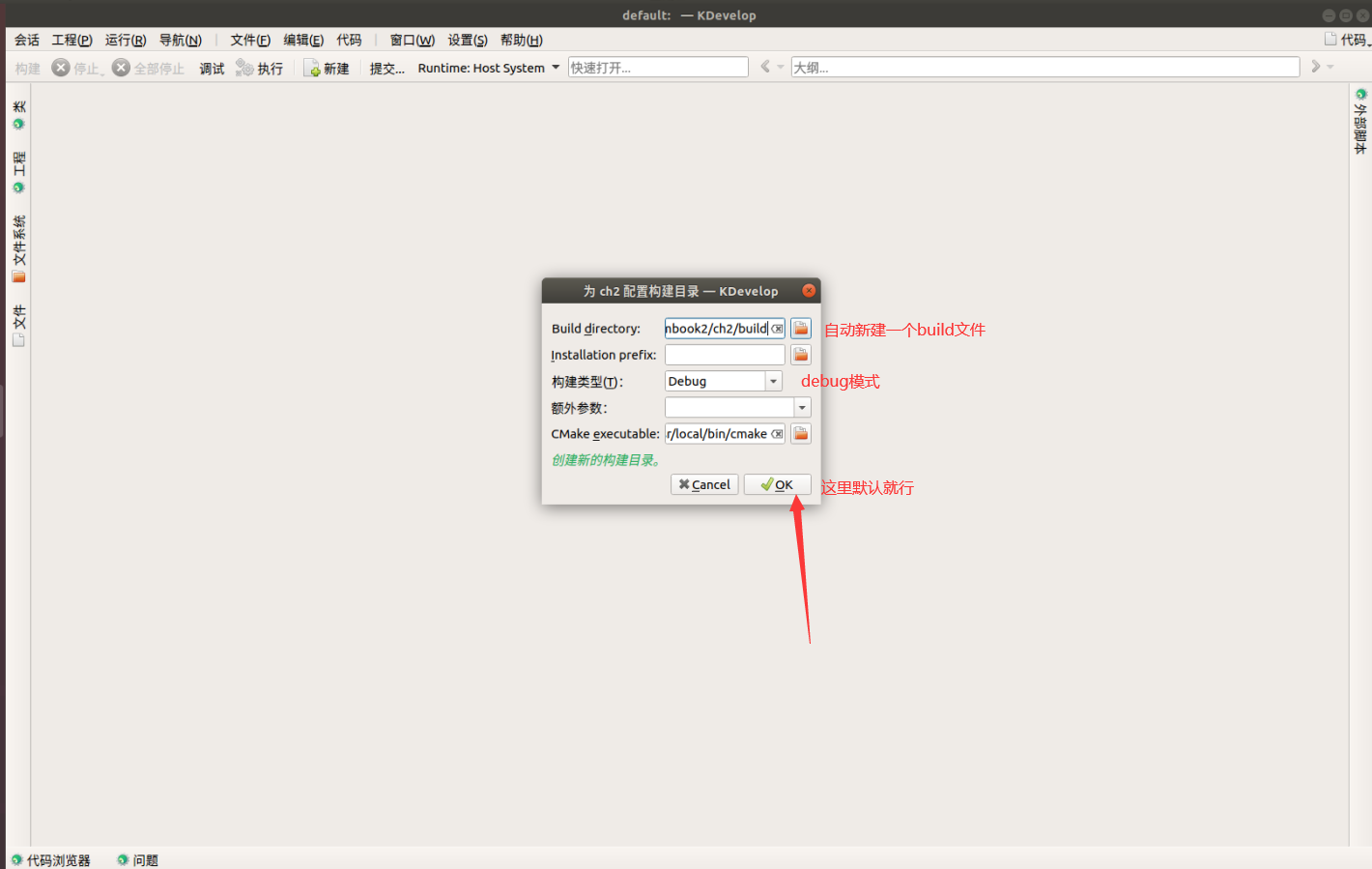Close the 配置构建目录 dialog

[x=809, y=291]
